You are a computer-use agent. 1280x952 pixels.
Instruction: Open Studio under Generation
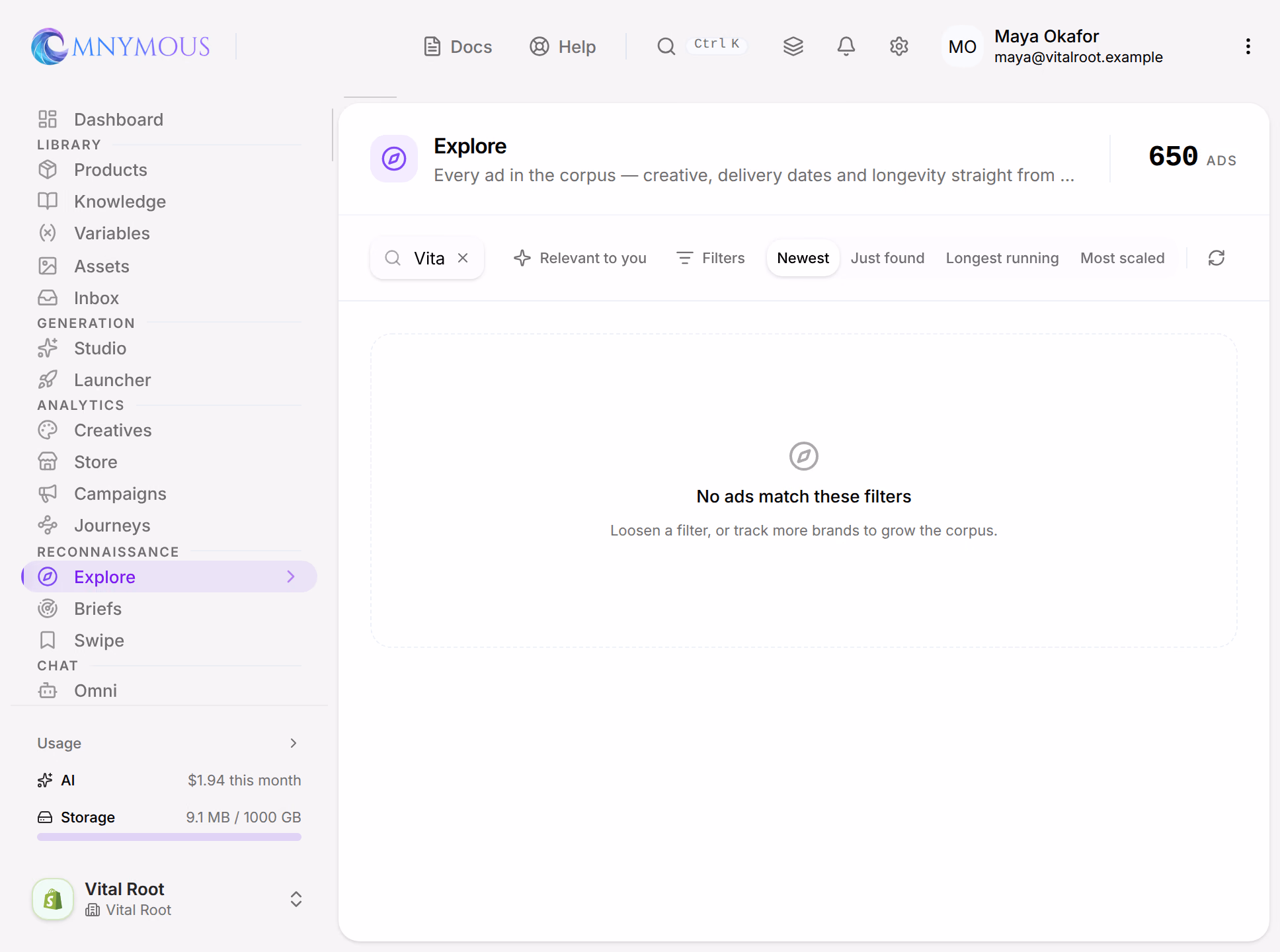[x=169, y=348]
